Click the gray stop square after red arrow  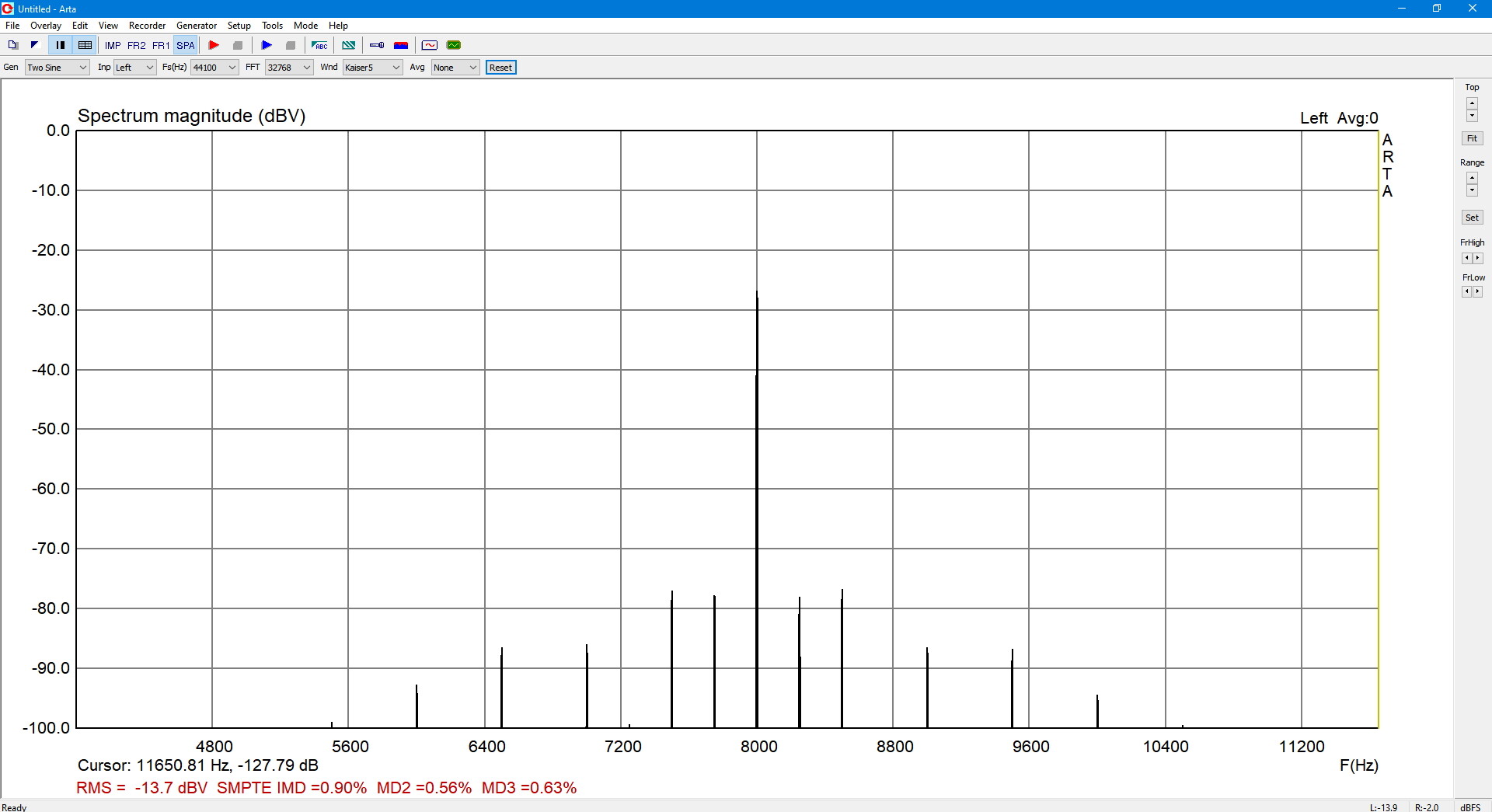tap(238, 45)
